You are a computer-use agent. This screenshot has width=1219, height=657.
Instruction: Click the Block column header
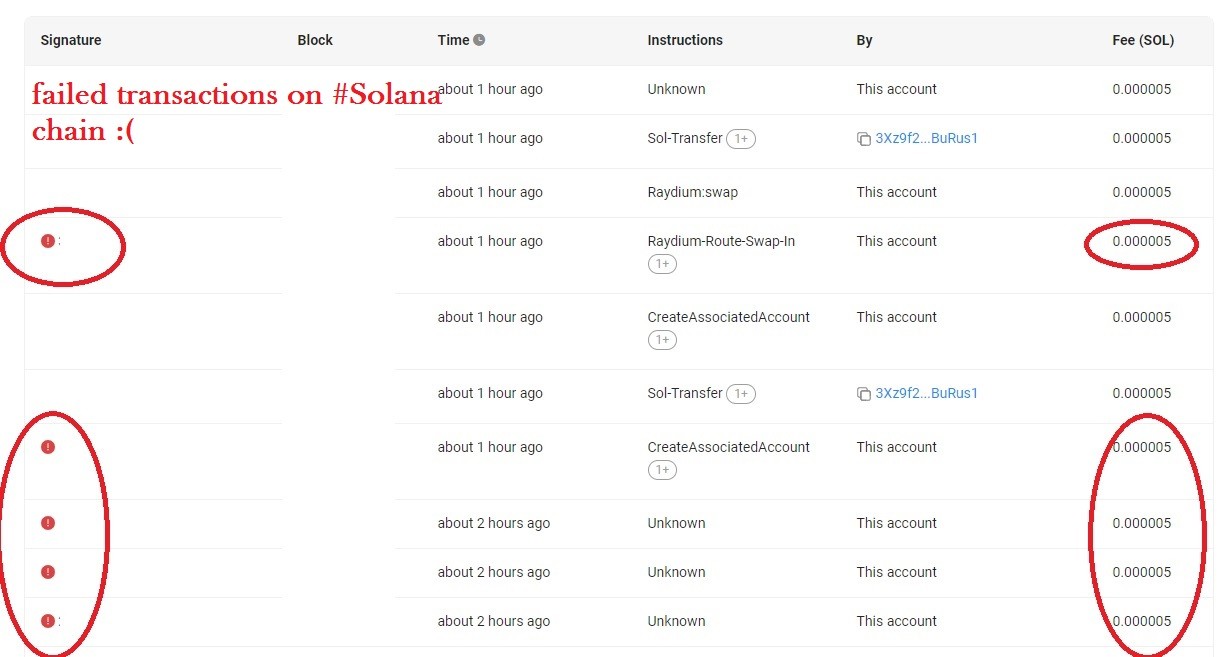[315, 40]
